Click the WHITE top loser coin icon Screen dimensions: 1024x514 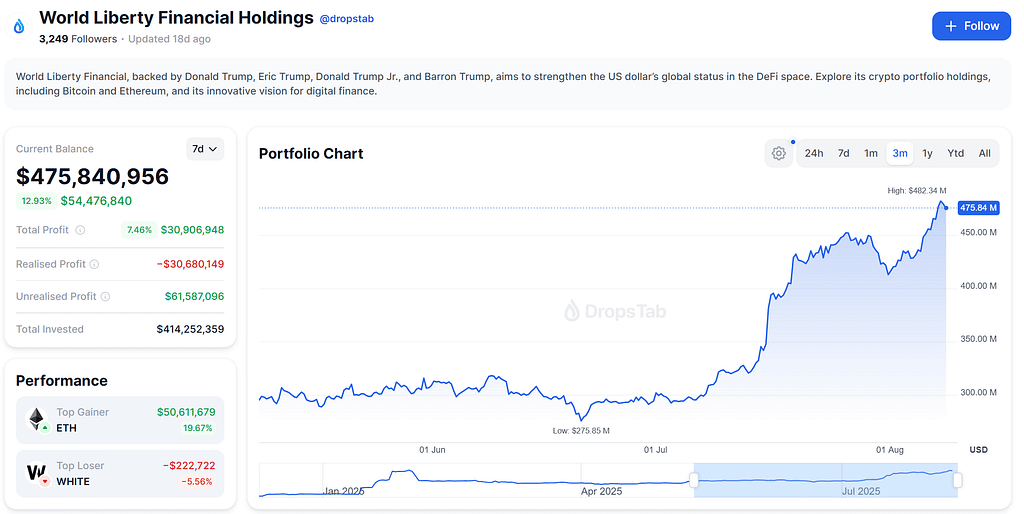pos(36,473)
